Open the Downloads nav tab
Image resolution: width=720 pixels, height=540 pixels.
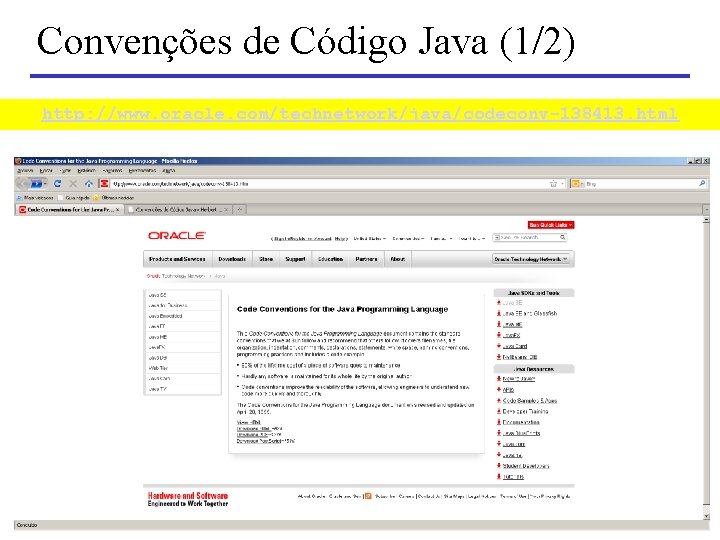(232, 259)
